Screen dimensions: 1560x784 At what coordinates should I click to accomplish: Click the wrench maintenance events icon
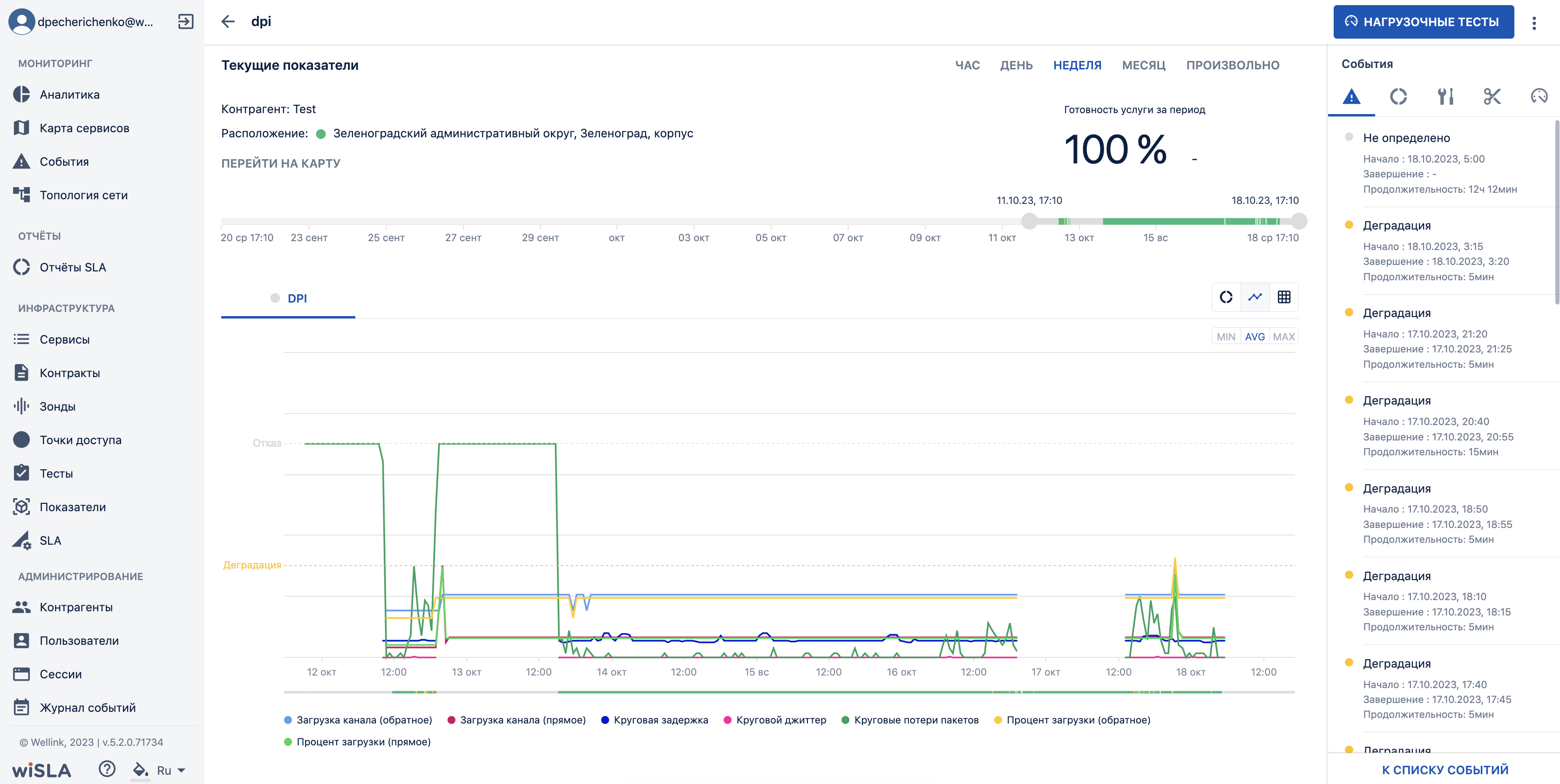pyautogui.click(x=1445, y=96)
